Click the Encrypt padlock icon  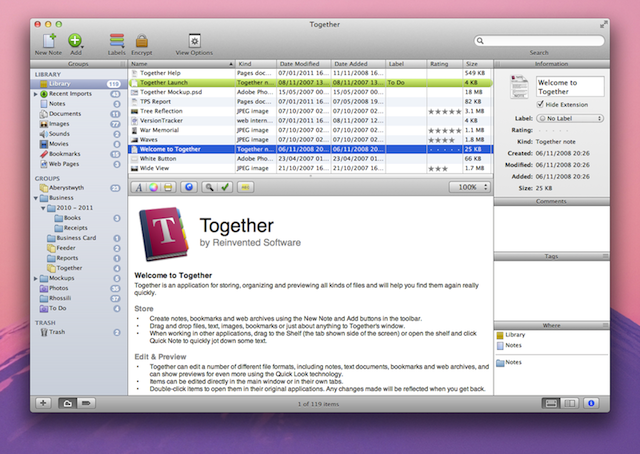[x=142, y=39]
